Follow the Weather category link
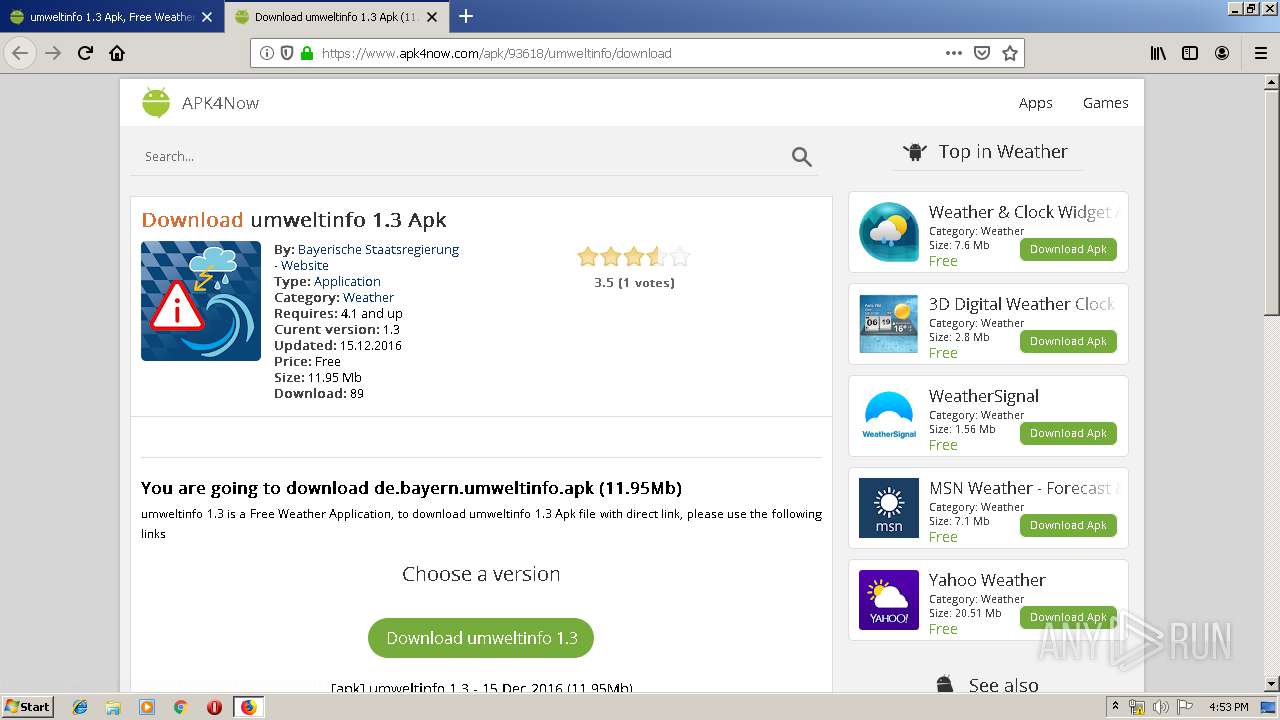 pos(368,297)
